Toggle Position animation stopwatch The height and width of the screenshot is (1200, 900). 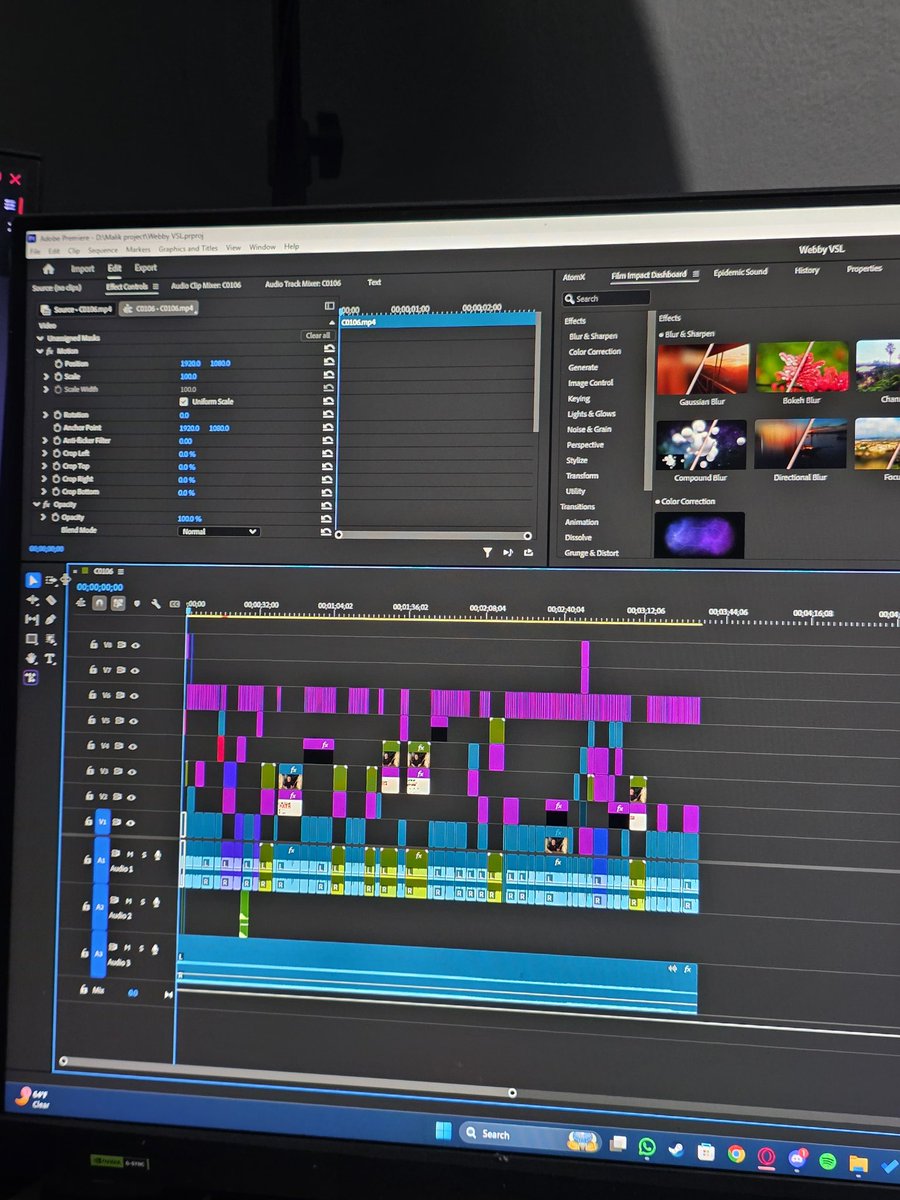57,364
